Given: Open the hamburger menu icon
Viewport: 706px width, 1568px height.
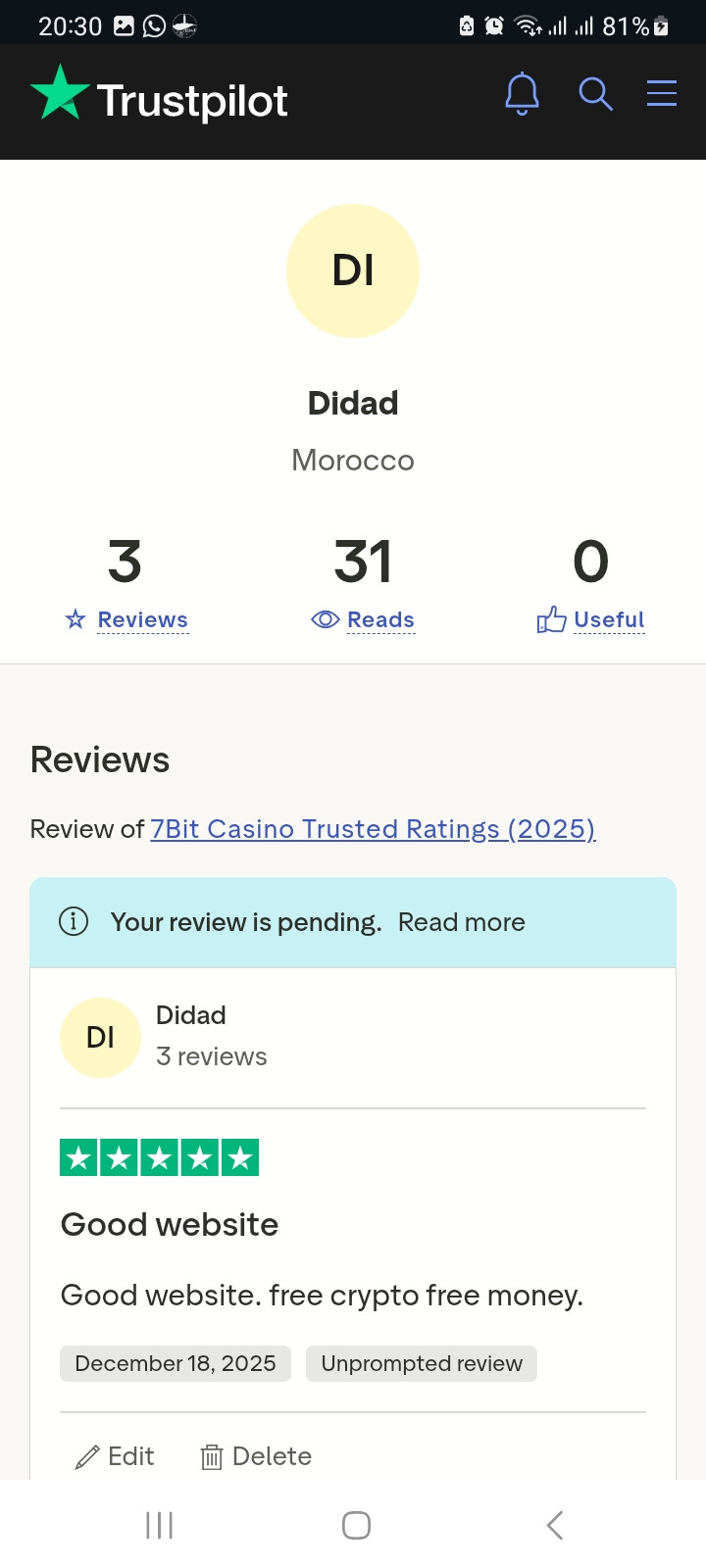Looking at the screenshot, I should (x=662, y=93).
